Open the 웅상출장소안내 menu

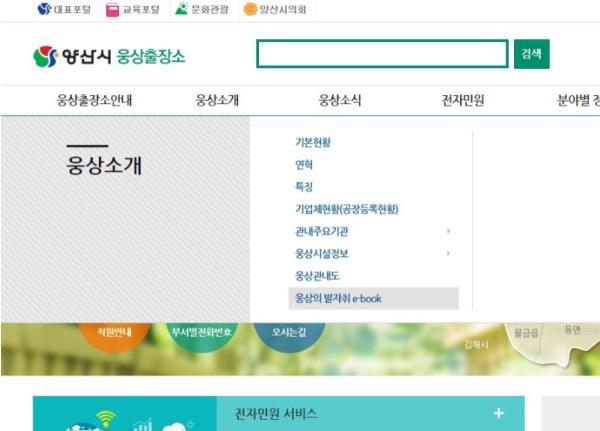[94, 100]
